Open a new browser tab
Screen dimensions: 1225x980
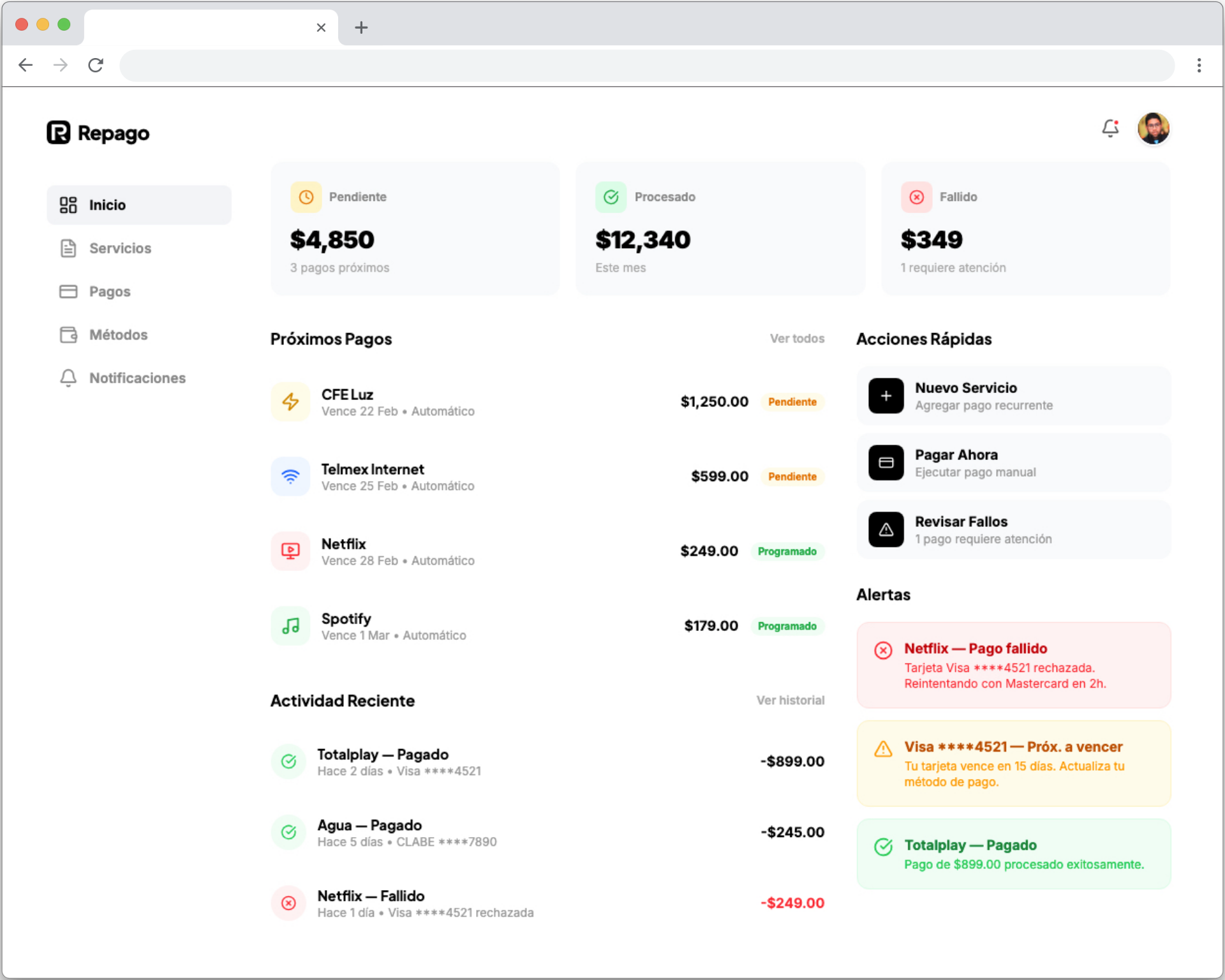click(x=361, y=27)
